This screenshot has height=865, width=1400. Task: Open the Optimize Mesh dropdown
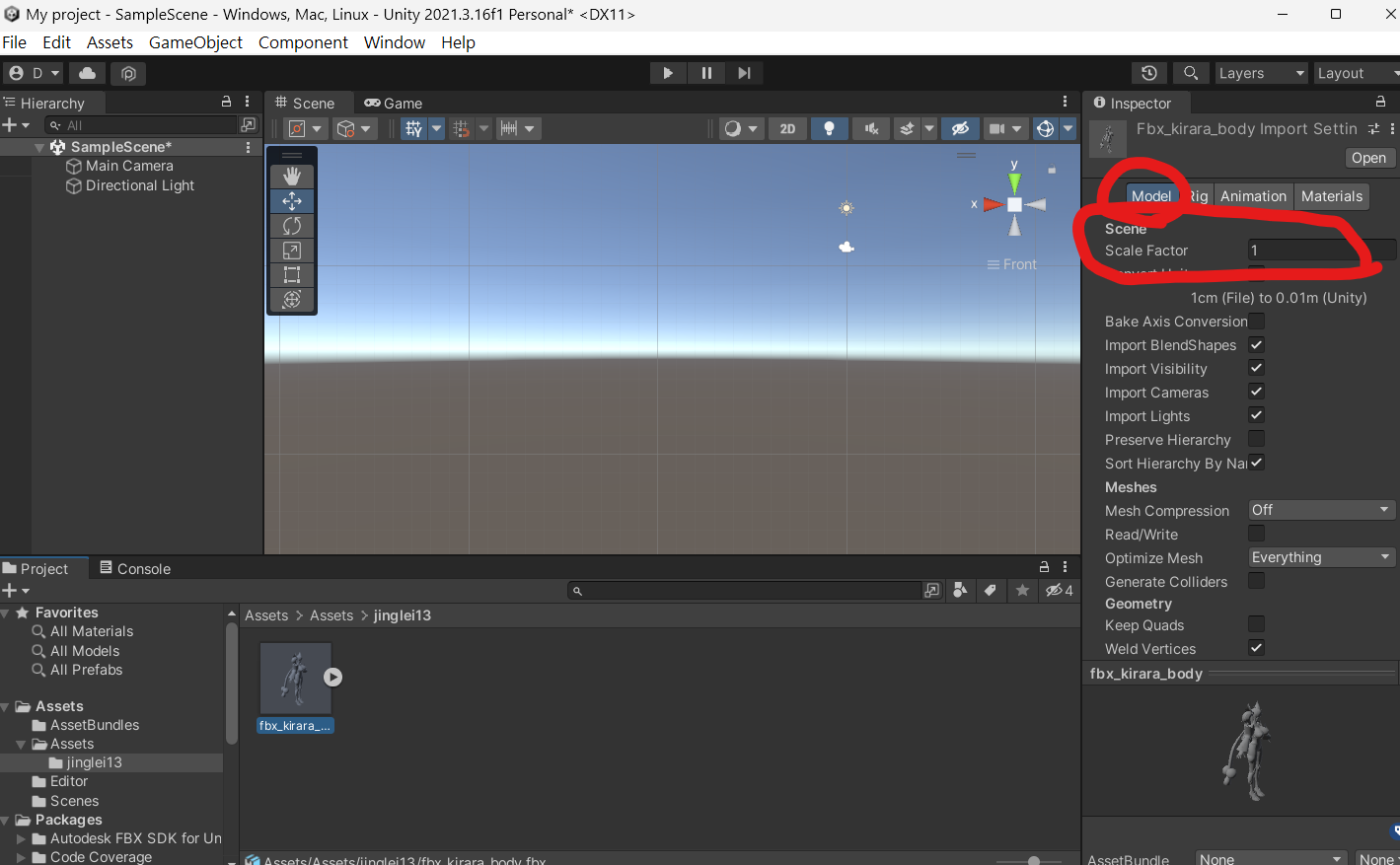(1321, 557)
